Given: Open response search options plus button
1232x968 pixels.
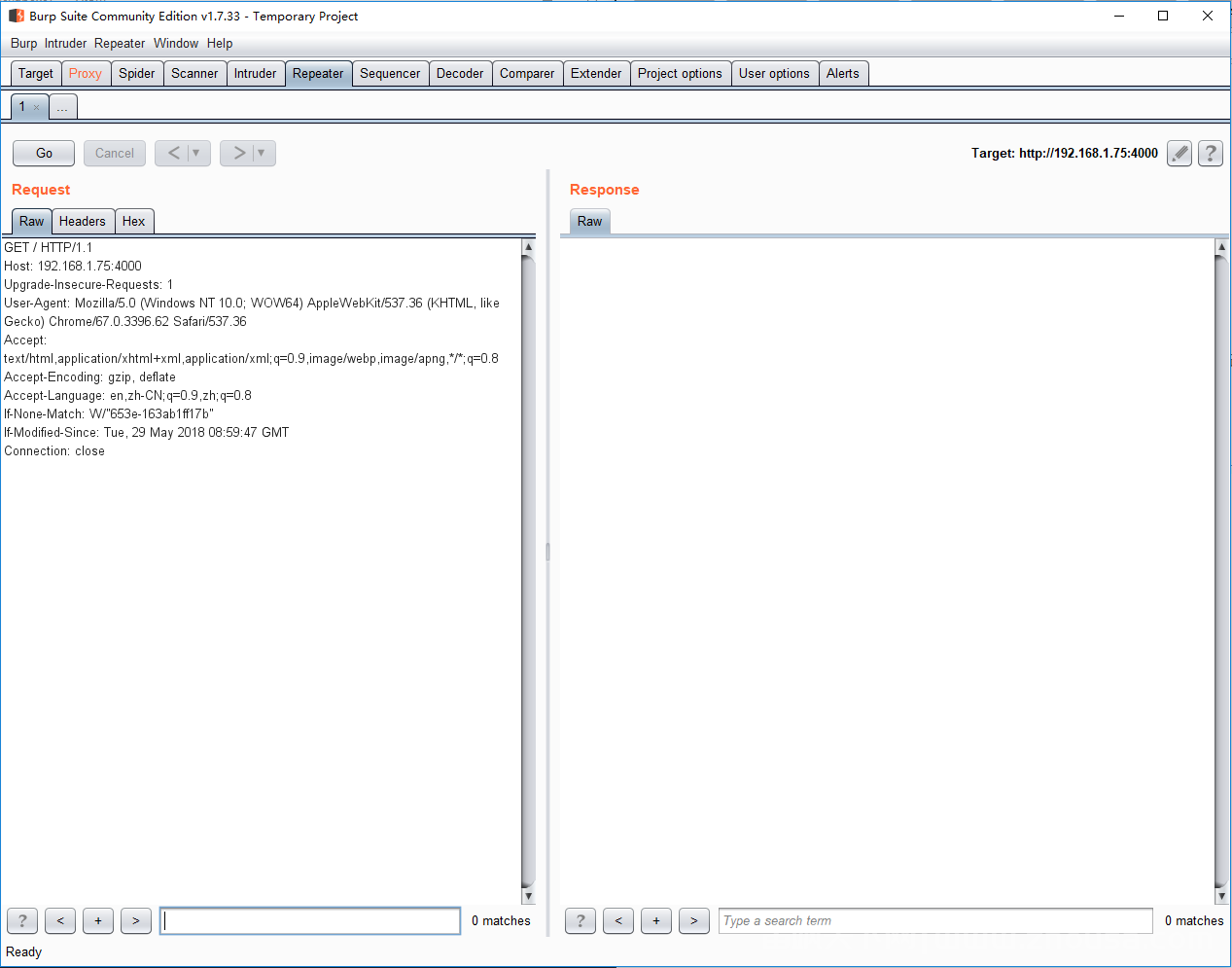Looking at the screenshot, I should click(656, 920).
